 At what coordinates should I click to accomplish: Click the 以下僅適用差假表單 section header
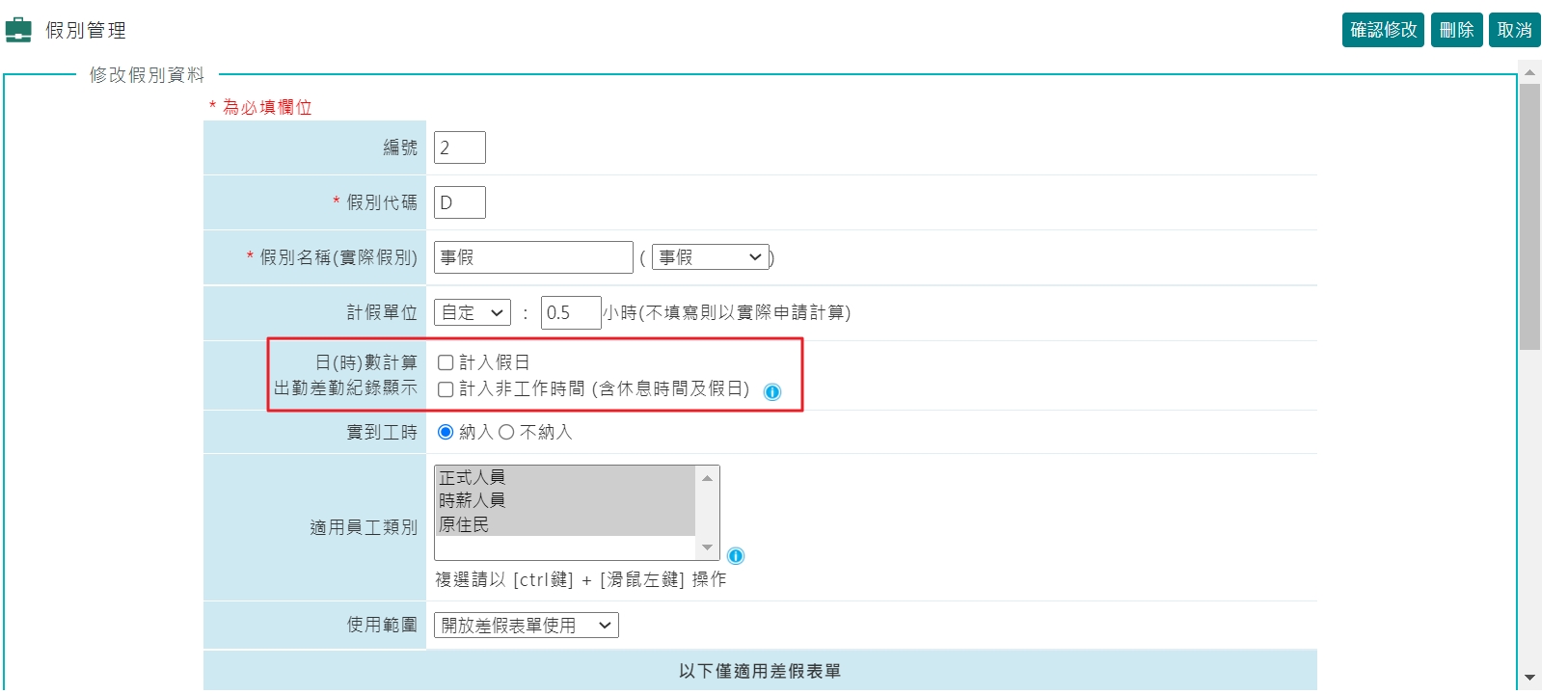click(x=760, y=671)
